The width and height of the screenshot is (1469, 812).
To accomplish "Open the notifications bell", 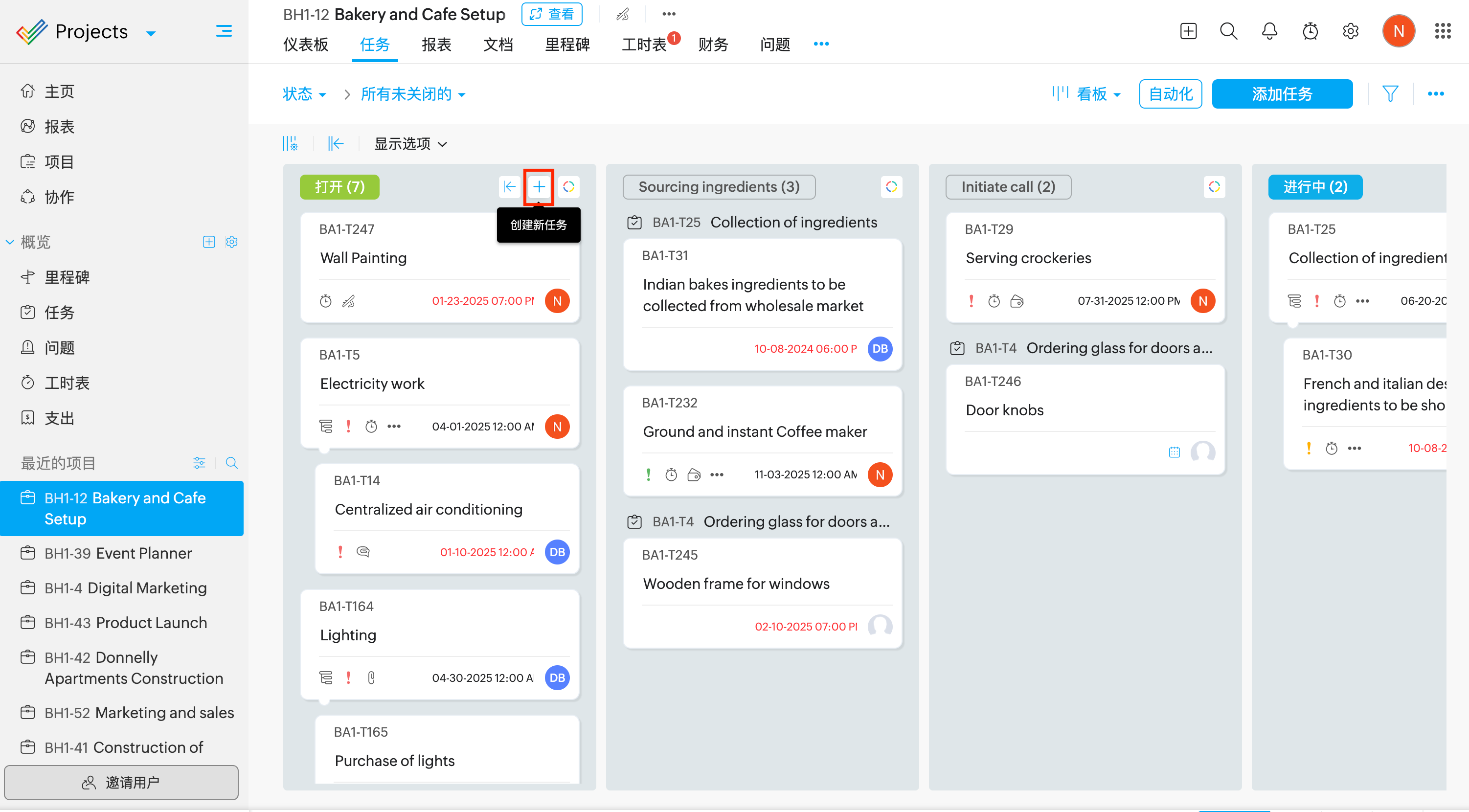I will [x=1269, y=31].
